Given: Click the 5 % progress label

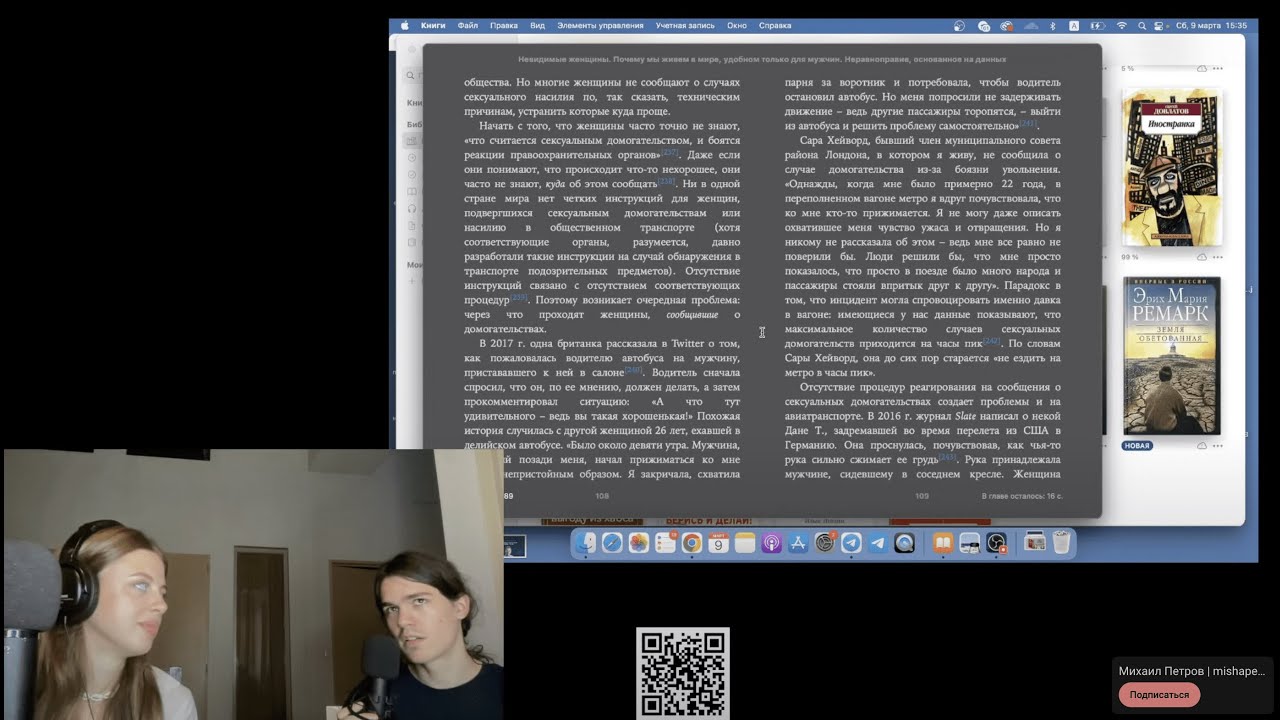Looking at the screenshot, I should pos(1128,69).
